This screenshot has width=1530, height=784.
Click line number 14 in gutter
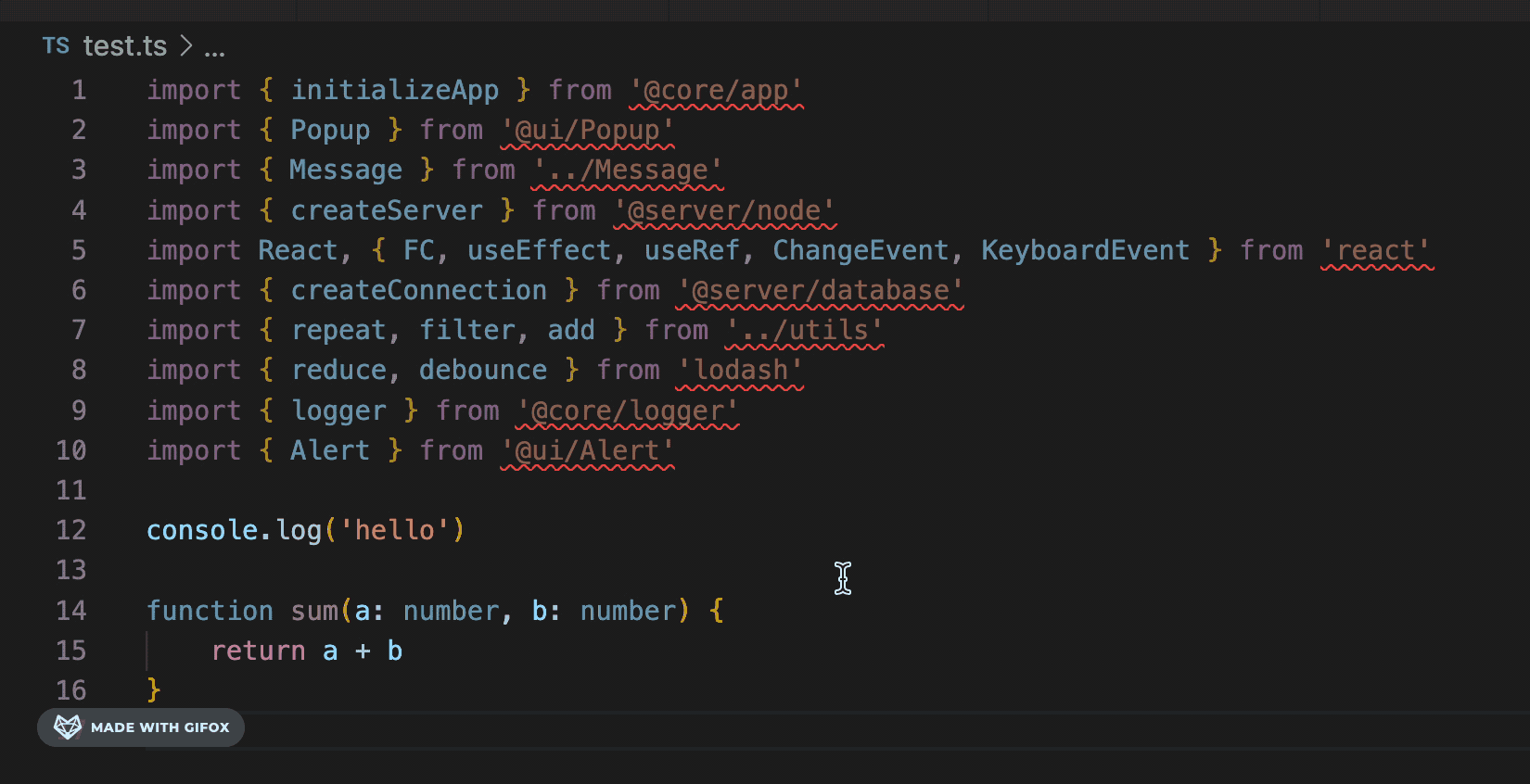tap(71, 611)
